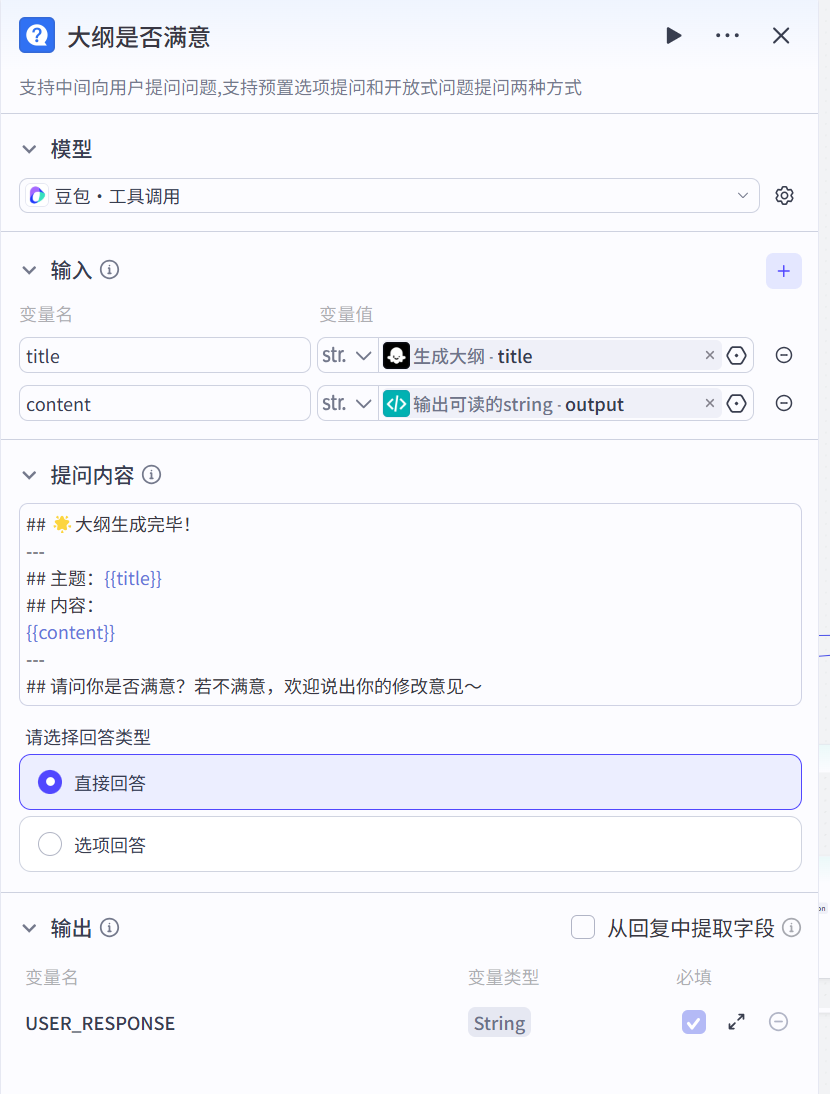830x1094 pixels.
Task: Select the 直接回答 radio option
Action: 50,782
